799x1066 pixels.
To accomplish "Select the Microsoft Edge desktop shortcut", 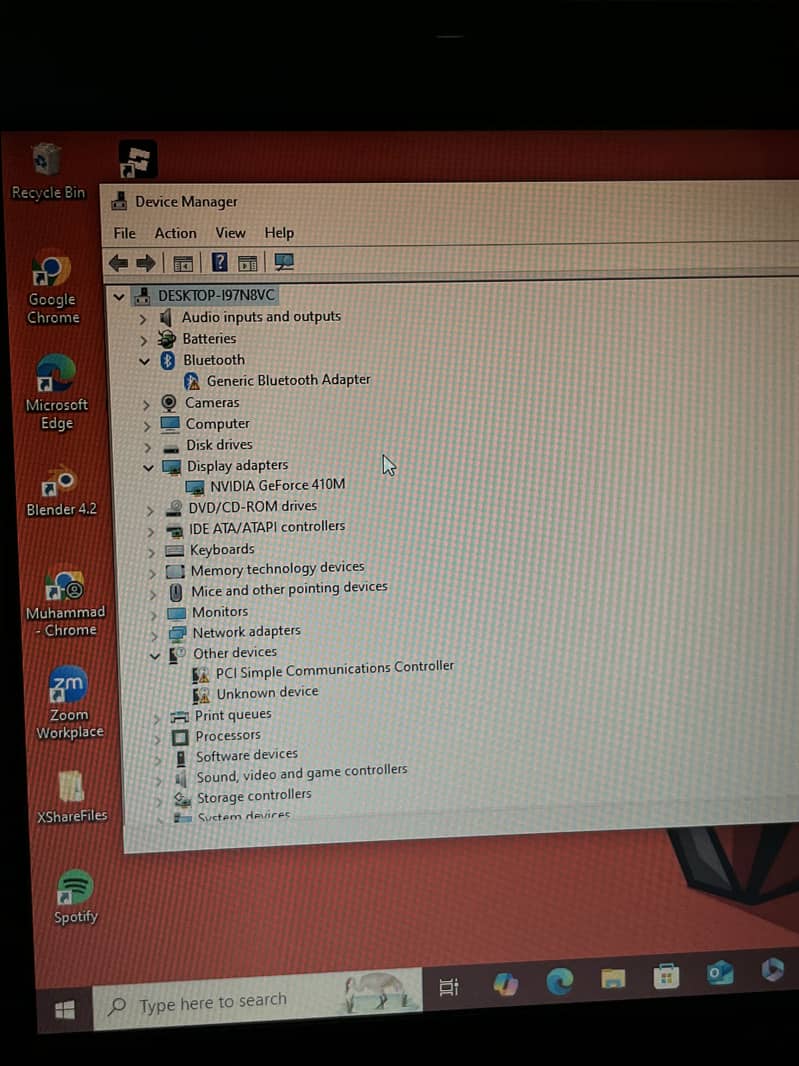I will point(56,393).
